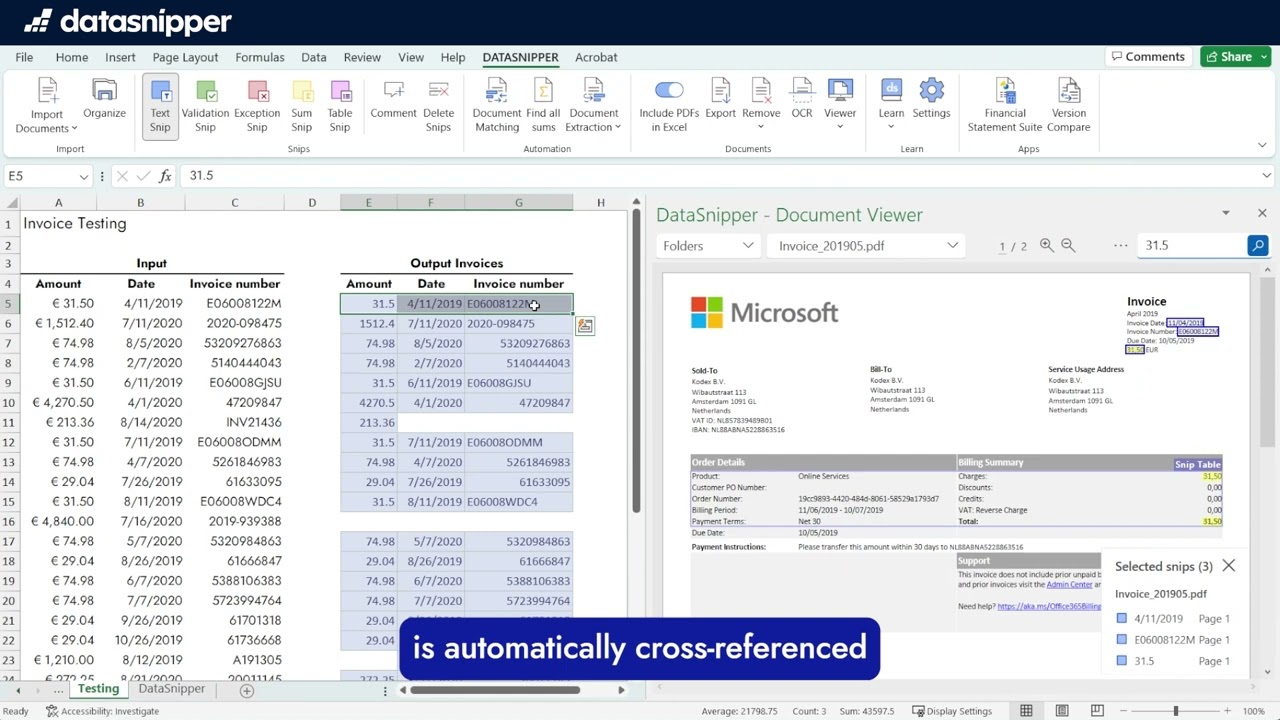Run Document Matching
This screenshot has width=1280, height=720.
[x=497, y=106]
